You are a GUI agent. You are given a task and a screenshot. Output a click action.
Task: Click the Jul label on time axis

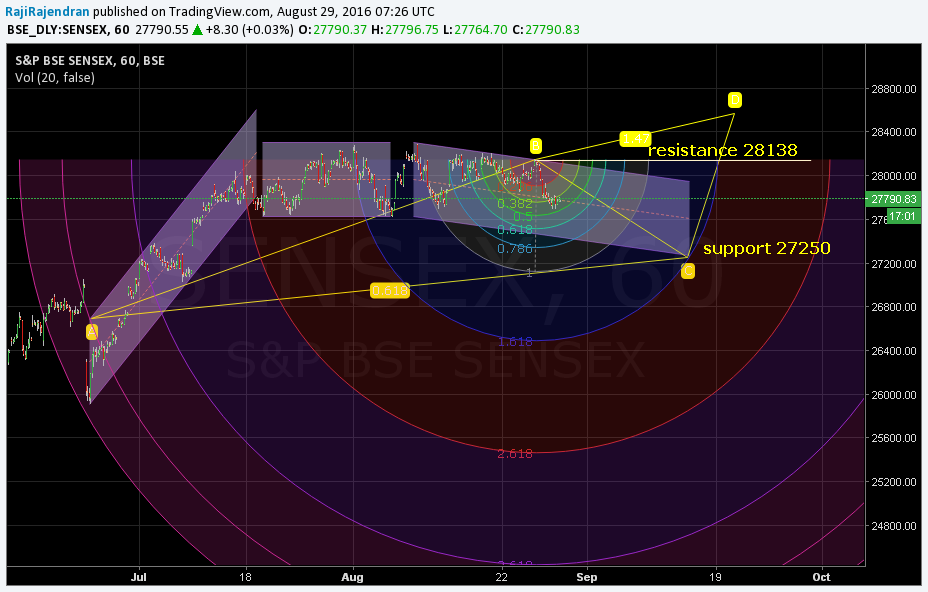tap(138, 577)
